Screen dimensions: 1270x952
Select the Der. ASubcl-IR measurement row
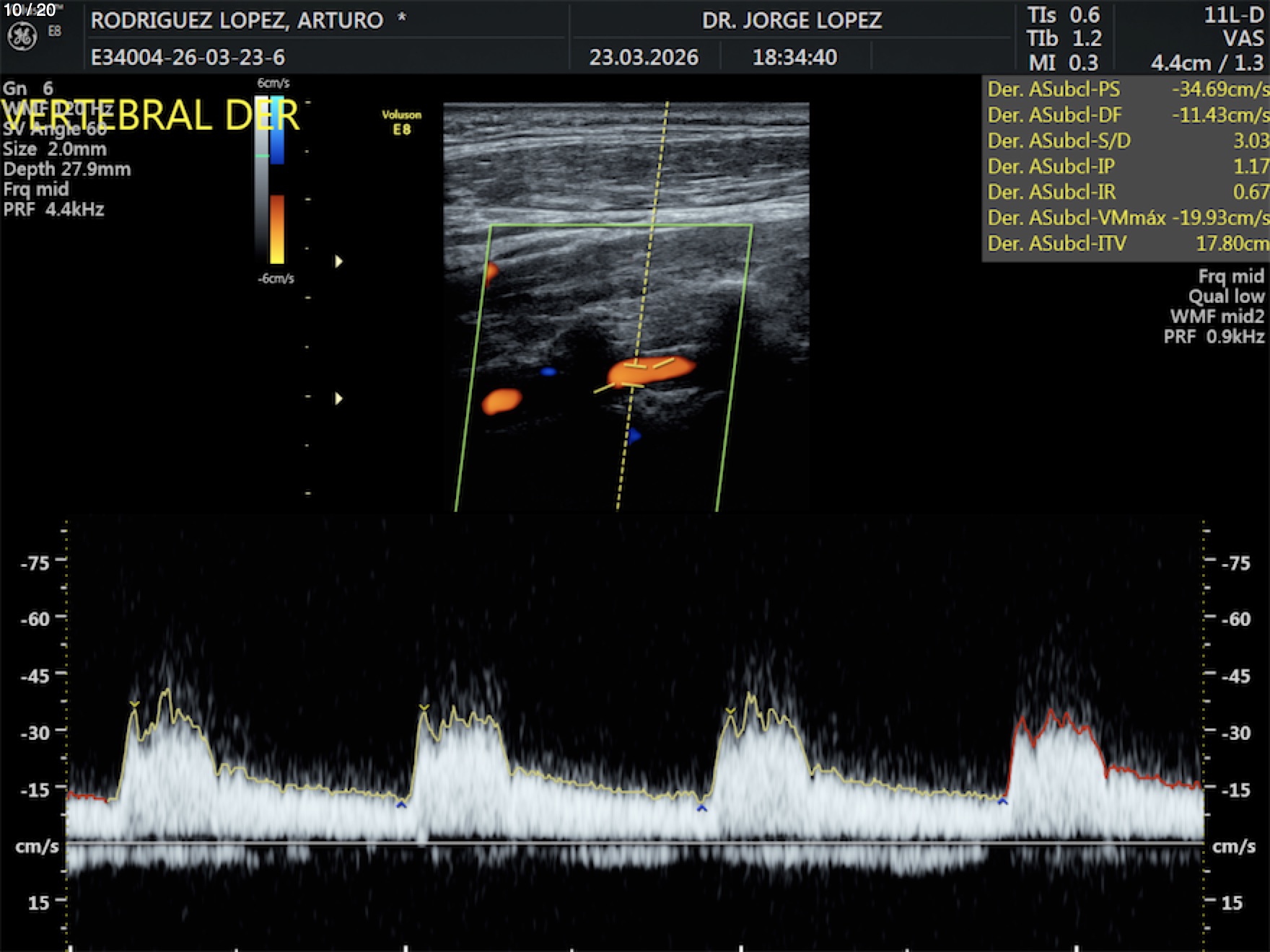coord(1126,192)
